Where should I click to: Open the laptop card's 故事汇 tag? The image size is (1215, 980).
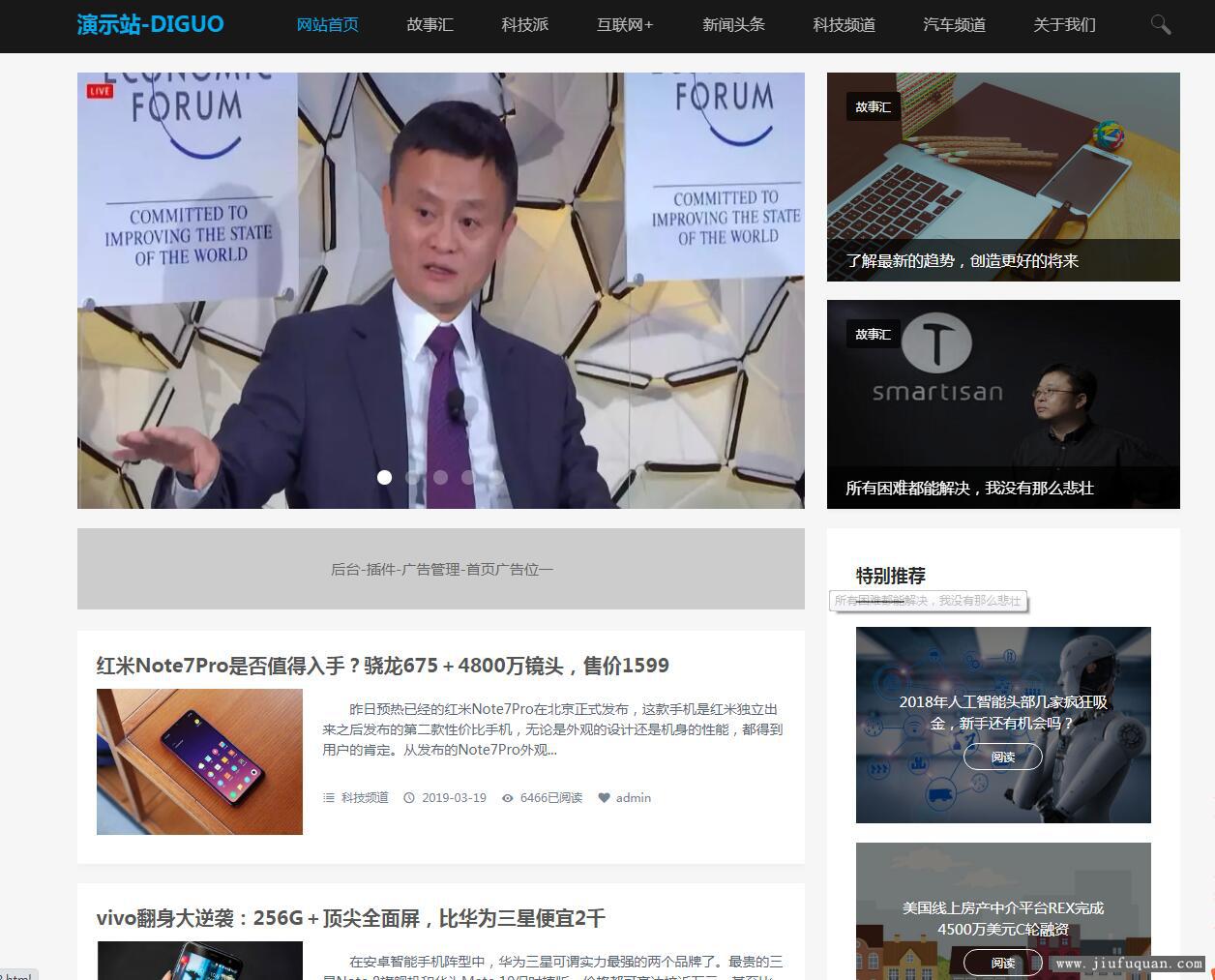[x=873, y=106]
